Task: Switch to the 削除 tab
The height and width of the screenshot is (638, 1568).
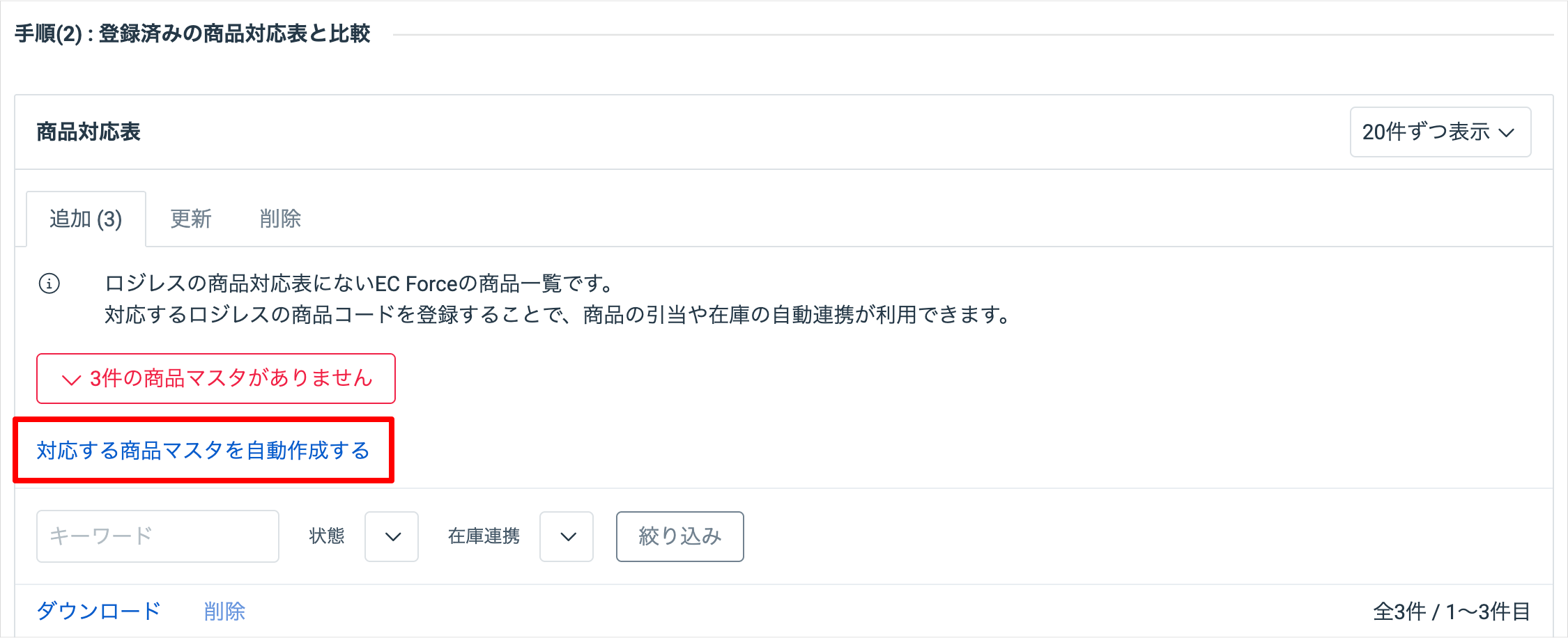Action: [280, 219]
